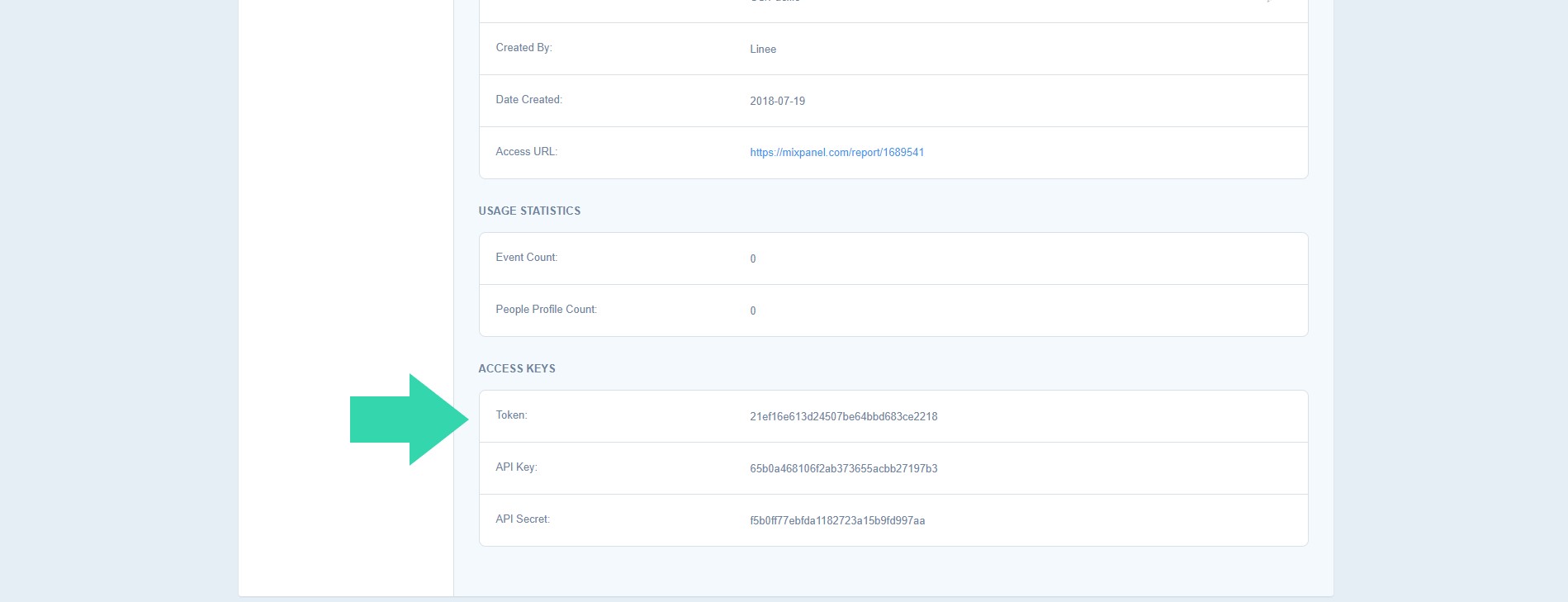The height and width of the screenshot is (602, 1568).
Task: Click the Token value string
Action: [x=843, y=417]
